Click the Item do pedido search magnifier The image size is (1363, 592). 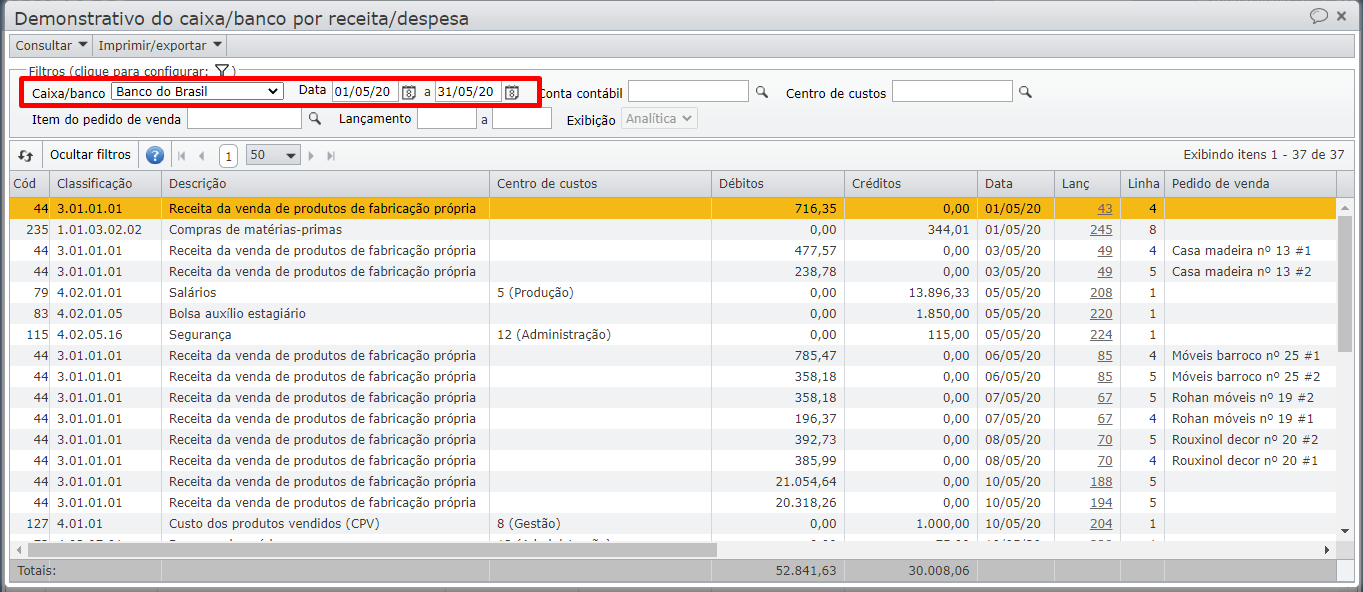tap(314, 118)
